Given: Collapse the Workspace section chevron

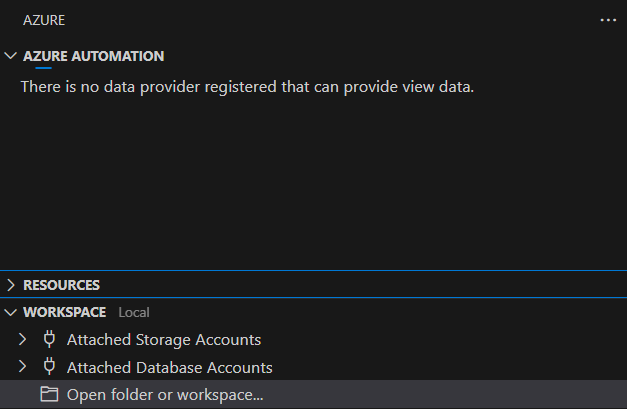Looking at the screenshot, I should [11, 312].
